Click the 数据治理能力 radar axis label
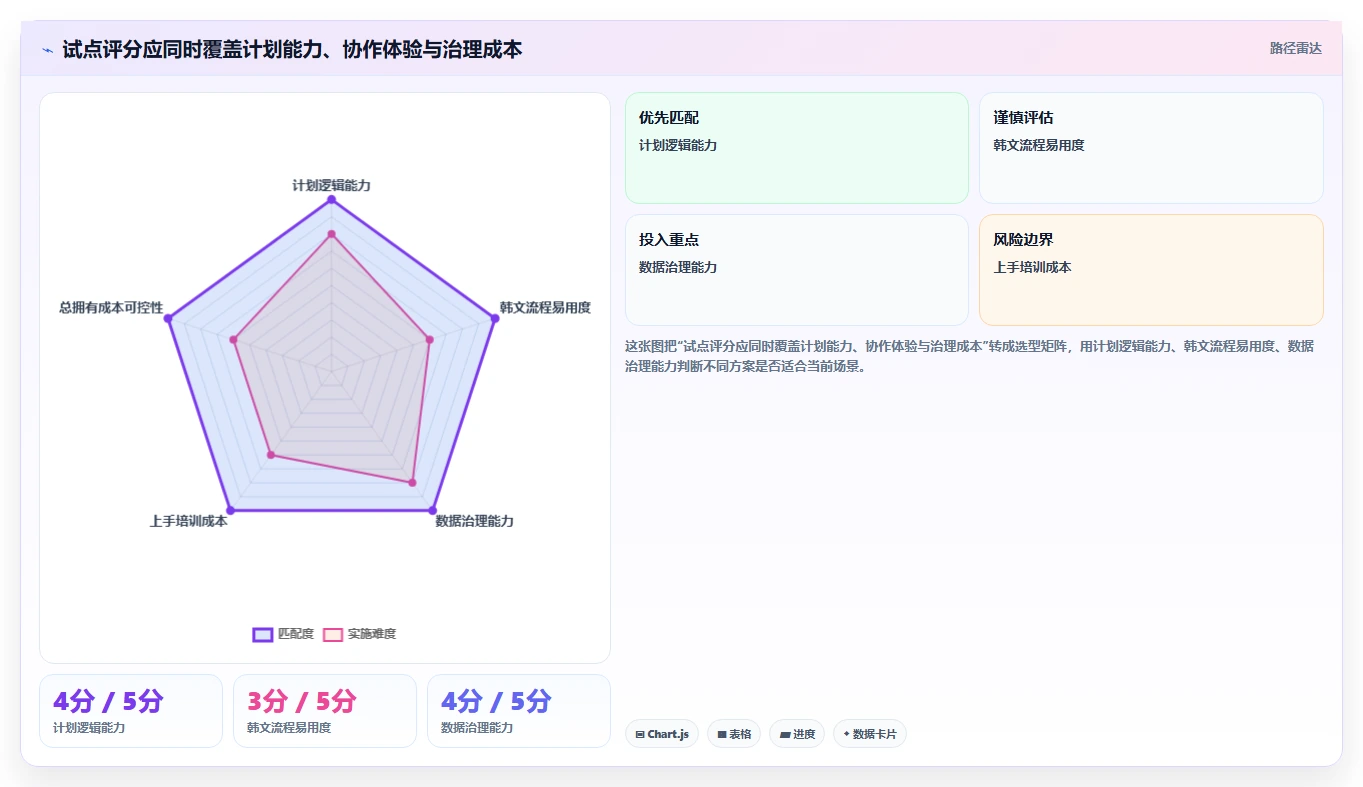 click(475, 521)
